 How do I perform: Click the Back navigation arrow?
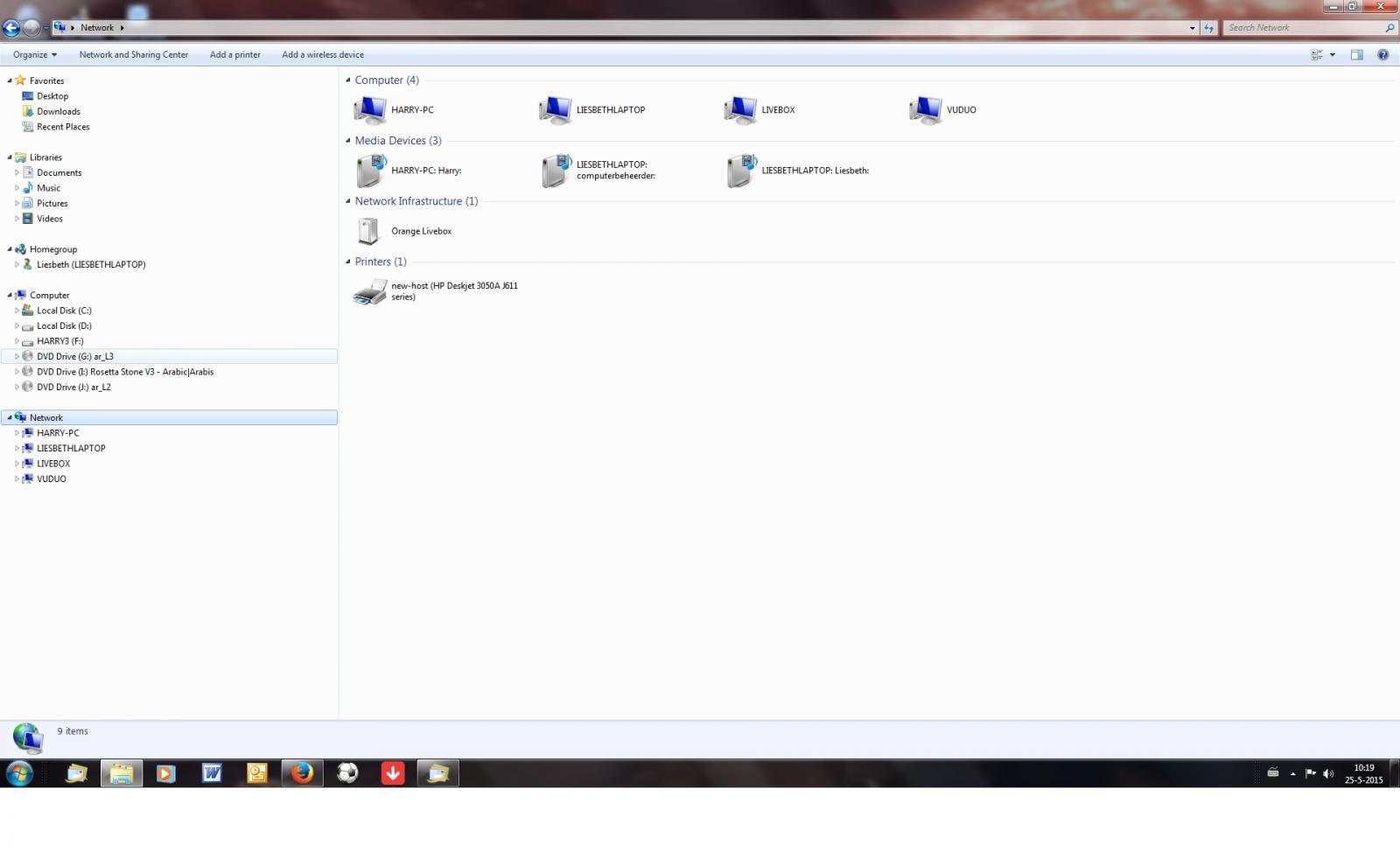pos(11,28)
